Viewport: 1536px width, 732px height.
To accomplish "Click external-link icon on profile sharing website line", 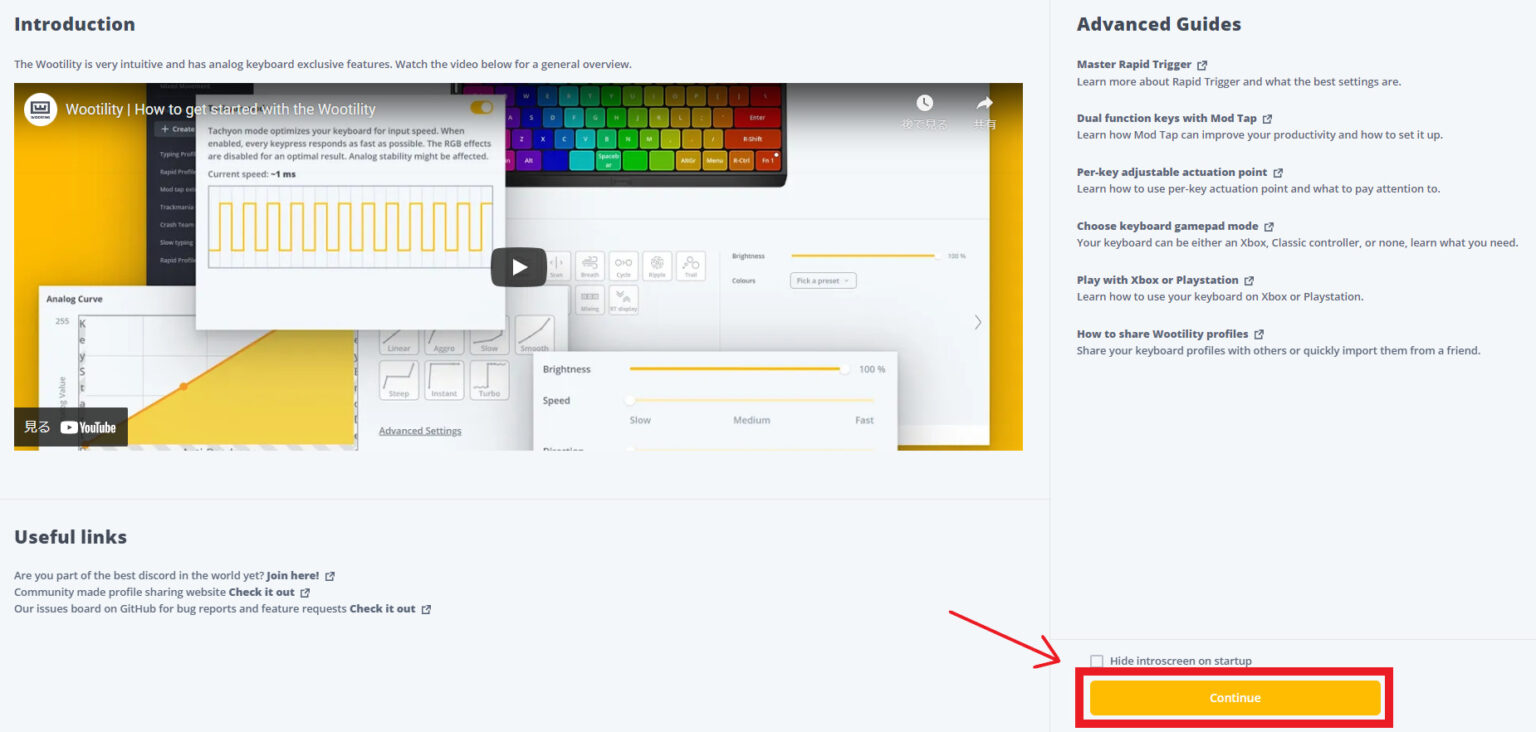I will click(305, 593).
